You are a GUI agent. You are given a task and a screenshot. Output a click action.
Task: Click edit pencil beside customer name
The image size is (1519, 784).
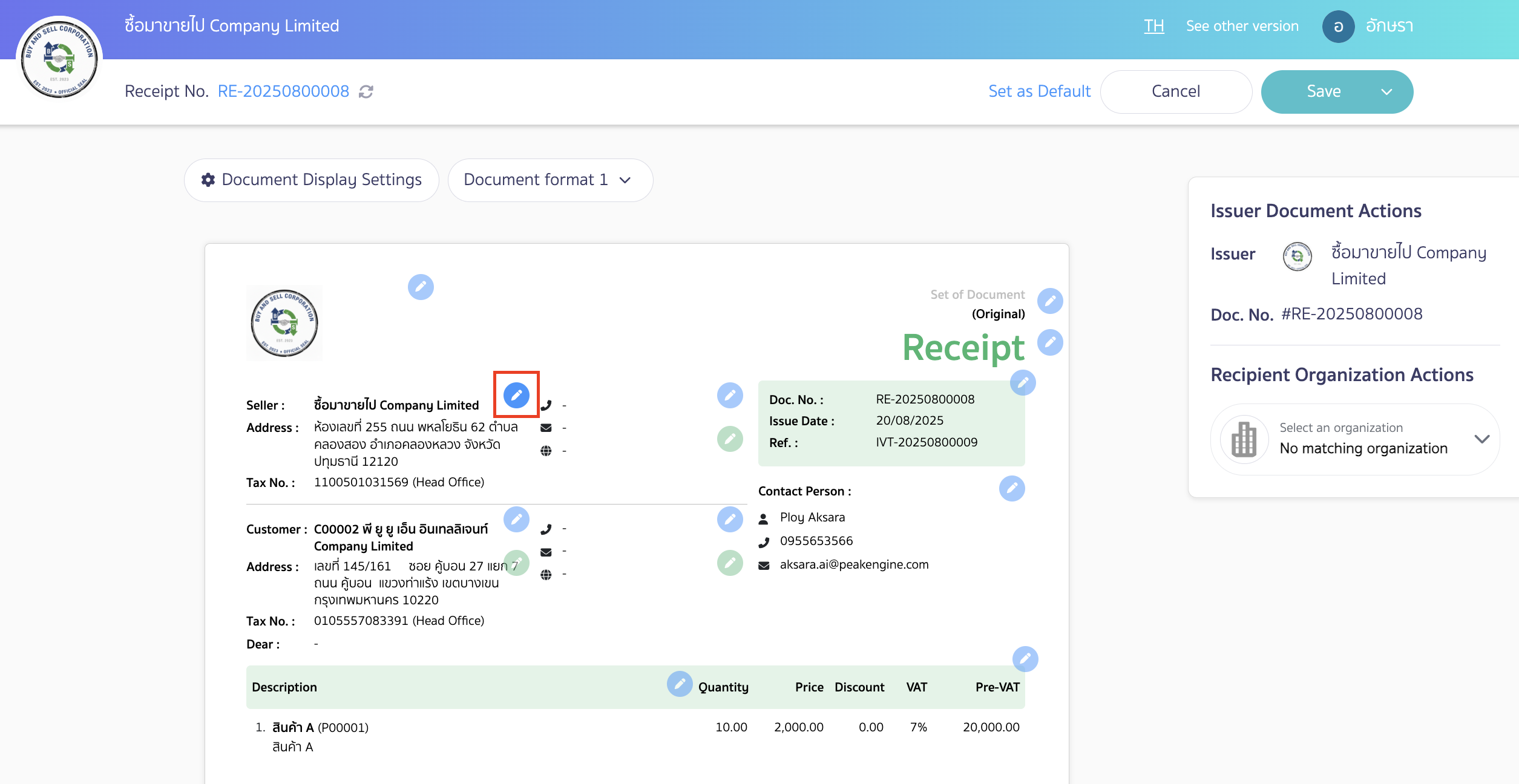click(516, 519)
